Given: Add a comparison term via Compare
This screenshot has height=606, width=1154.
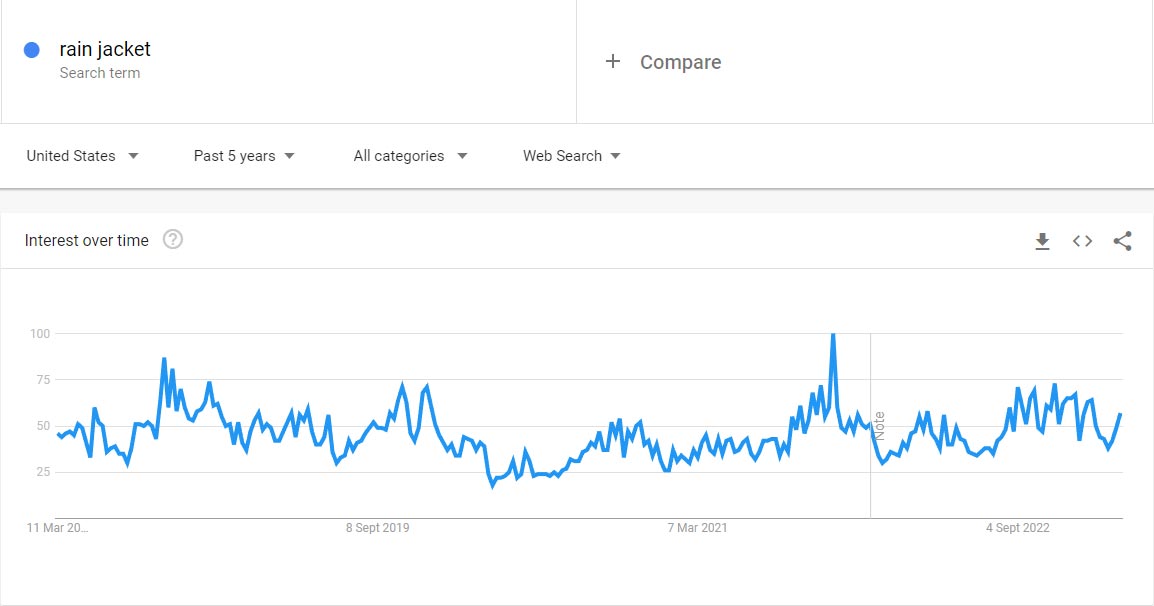Looking at the screenshot, I should (x=680, y=62).
